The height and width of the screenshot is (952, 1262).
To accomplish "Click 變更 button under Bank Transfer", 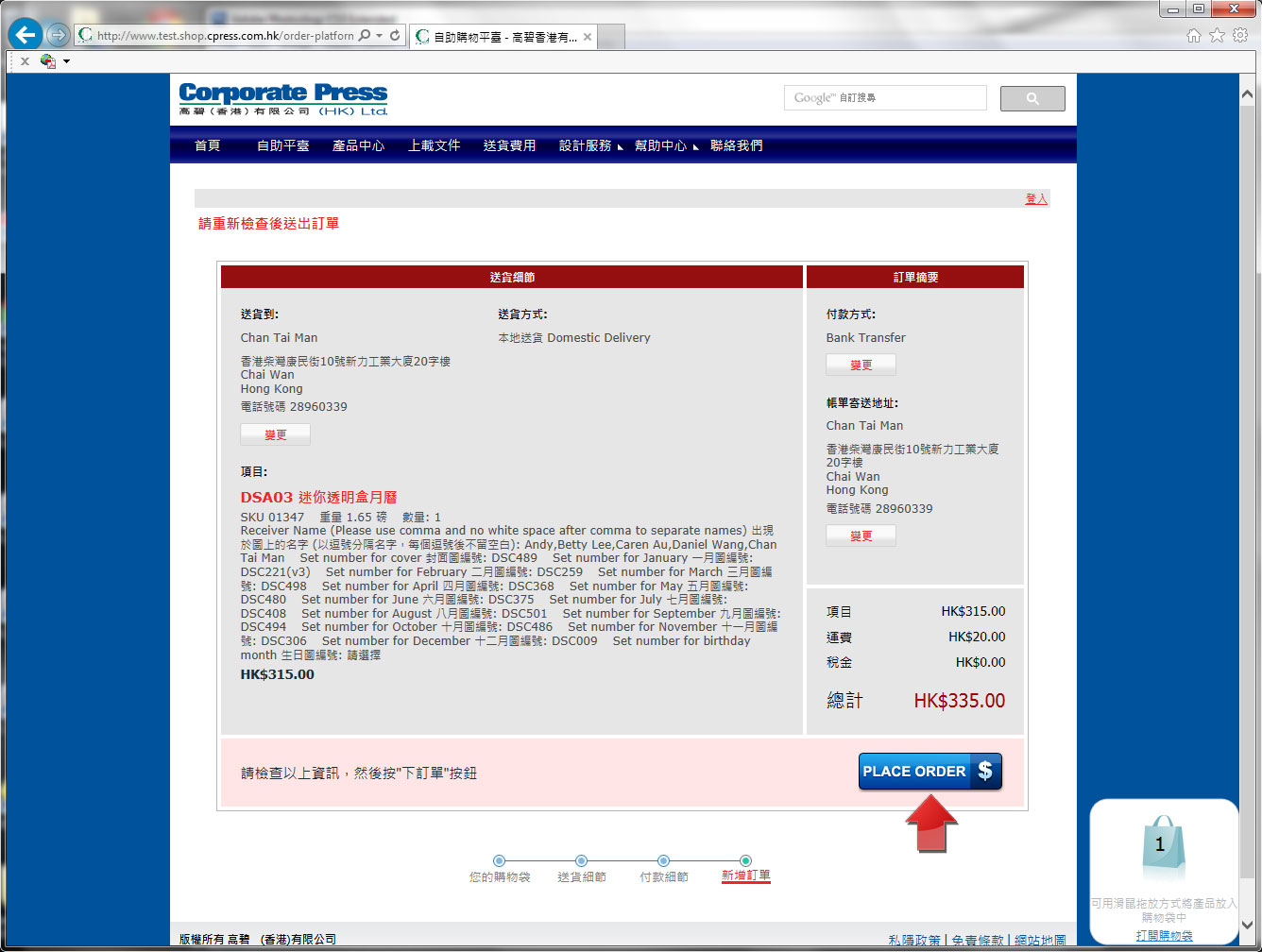I will point(861,365).
